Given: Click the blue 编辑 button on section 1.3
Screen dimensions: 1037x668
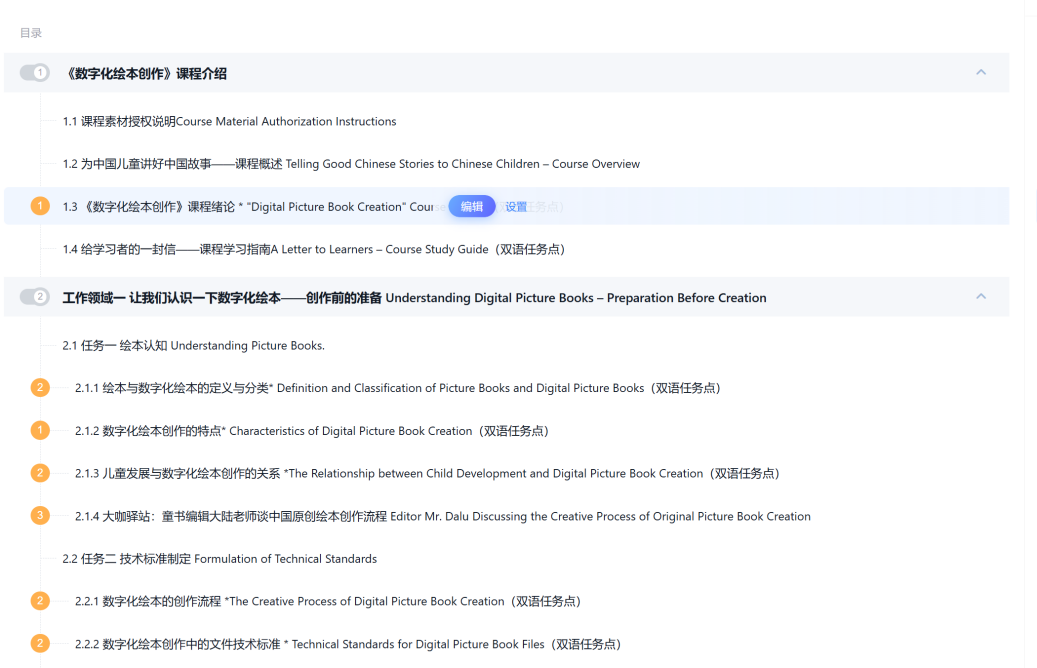Looking at the screenshot, I should pos(472,207).
